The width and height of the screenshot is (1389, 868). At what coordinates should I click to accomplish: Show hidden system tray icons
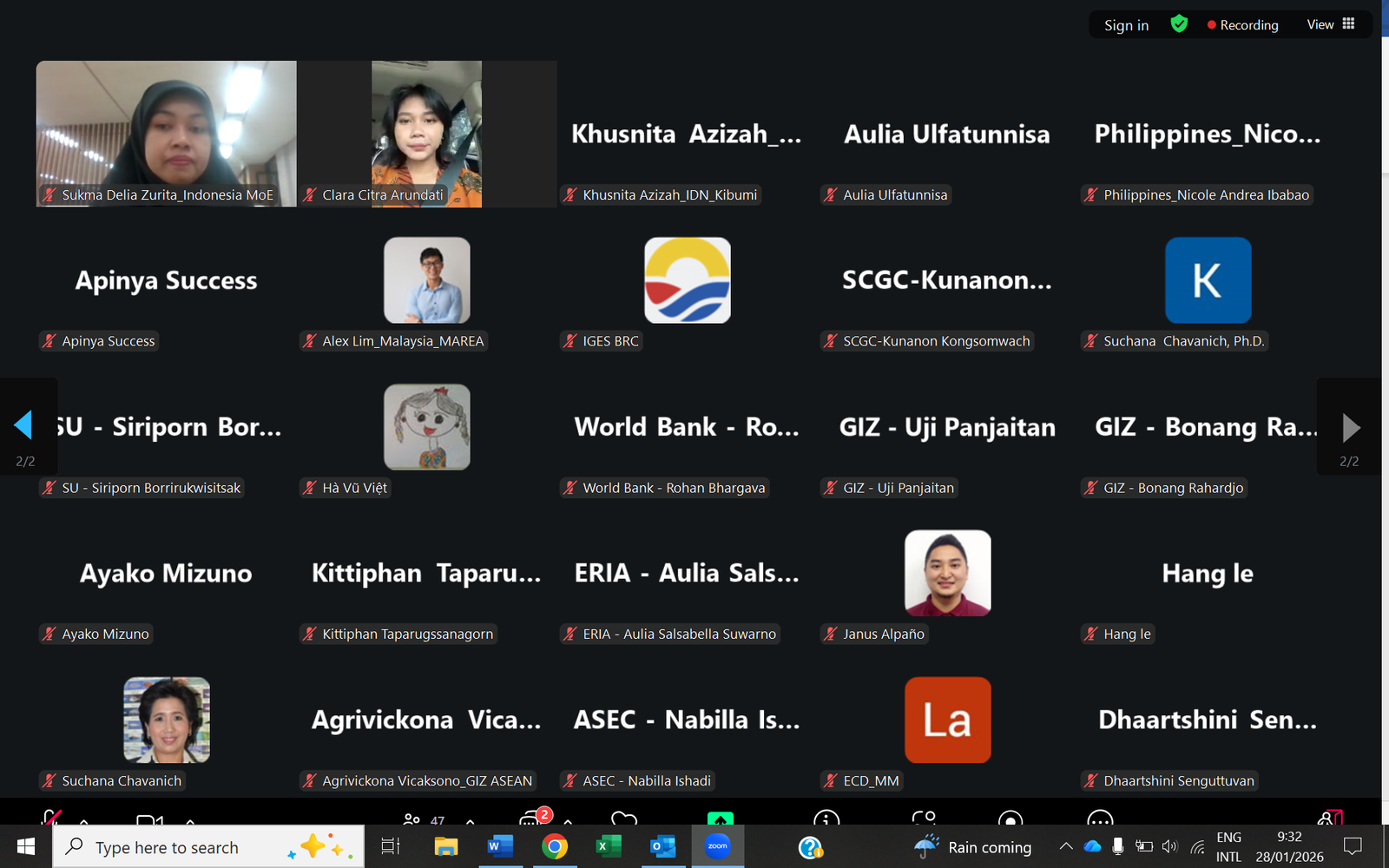point(1065,846)
